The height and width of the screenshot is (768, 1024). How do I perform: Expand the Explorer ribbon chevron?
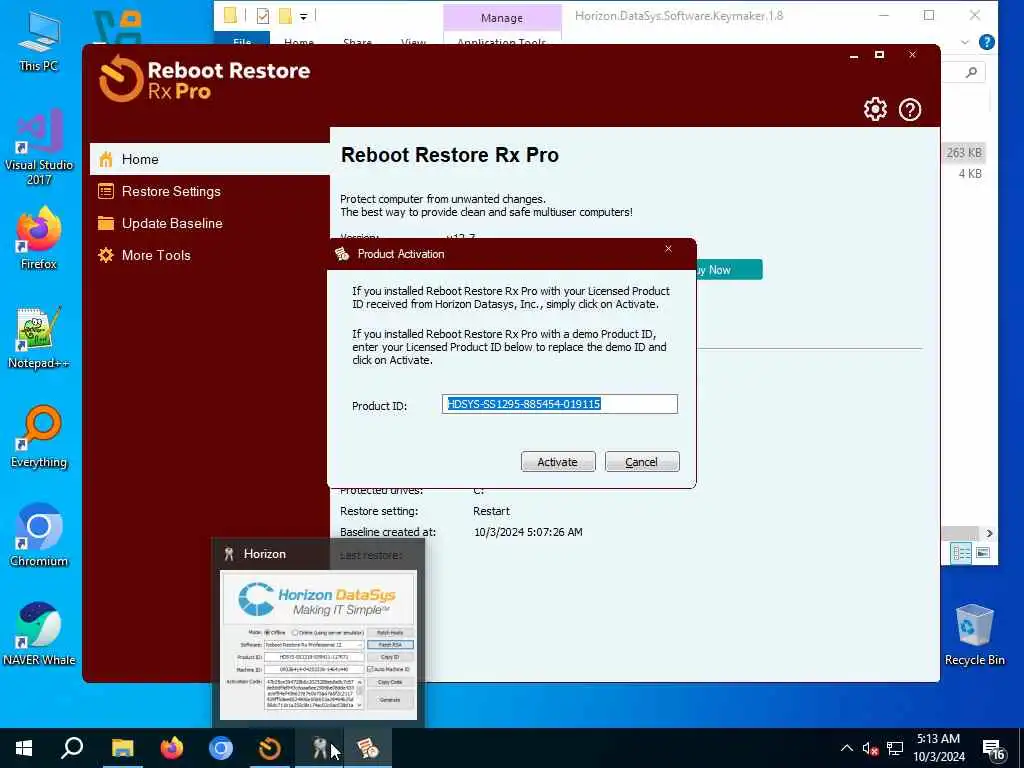pos(965,42)
